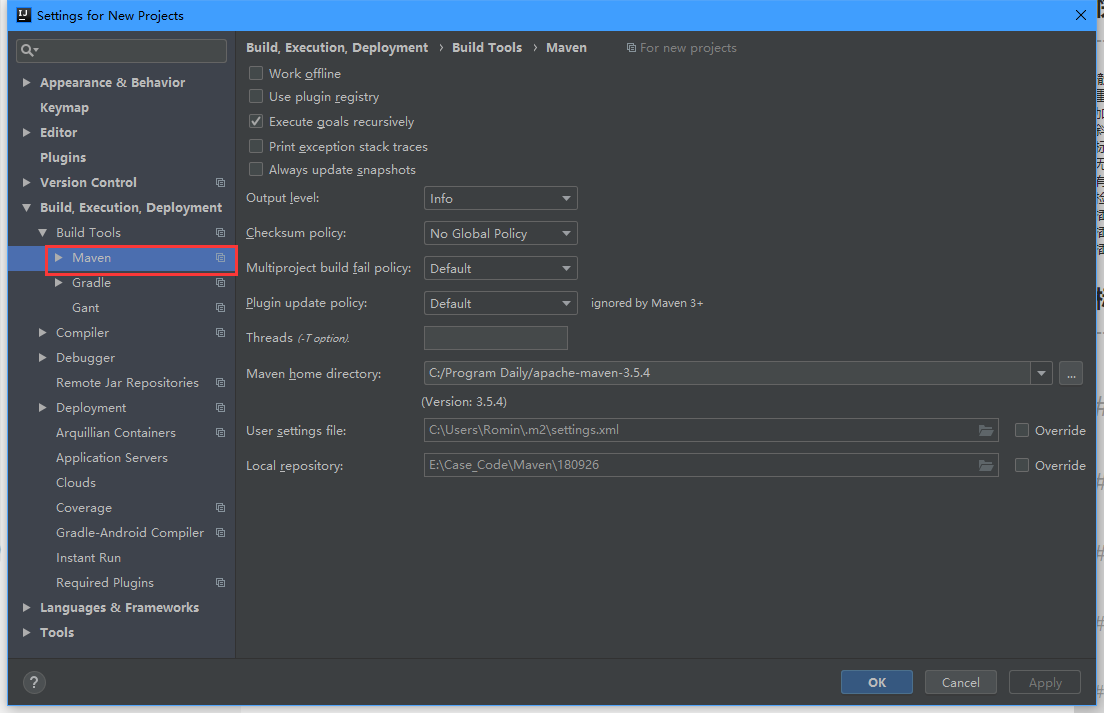The height and width of the screenshot is (713, 1104).
Task: Click the project-level icon beside Deployment
Action: [x=220, y=408]
